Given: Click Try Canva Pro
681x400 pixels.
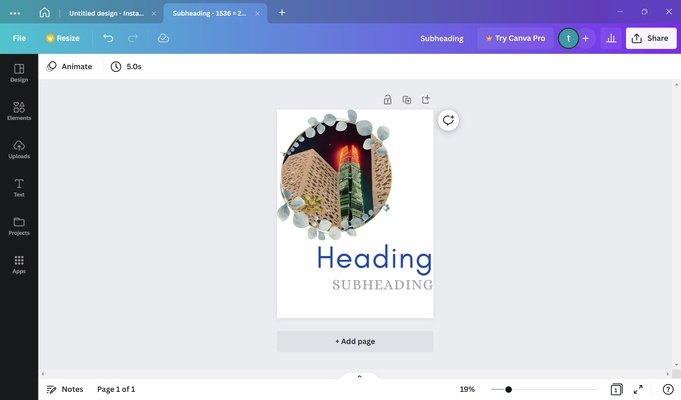Looking at the screenshot, I should pyautogui.click(x=515, y=38).
